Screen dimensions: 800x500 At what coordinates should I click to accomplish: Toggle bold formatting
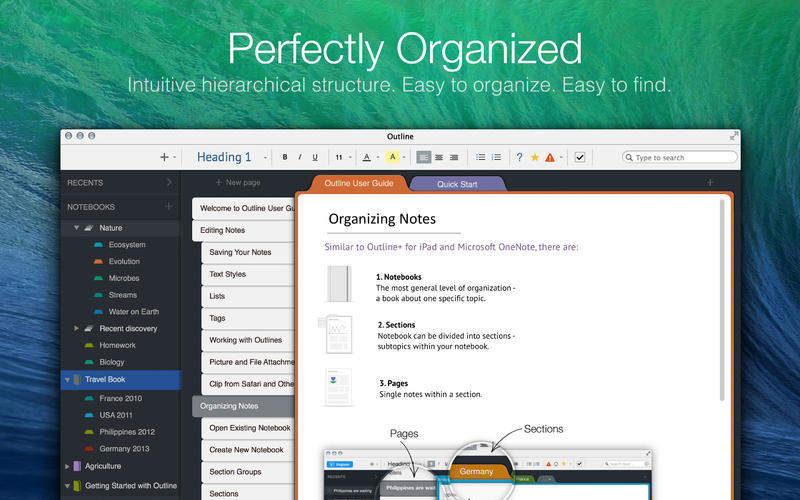tap(285, 157)
